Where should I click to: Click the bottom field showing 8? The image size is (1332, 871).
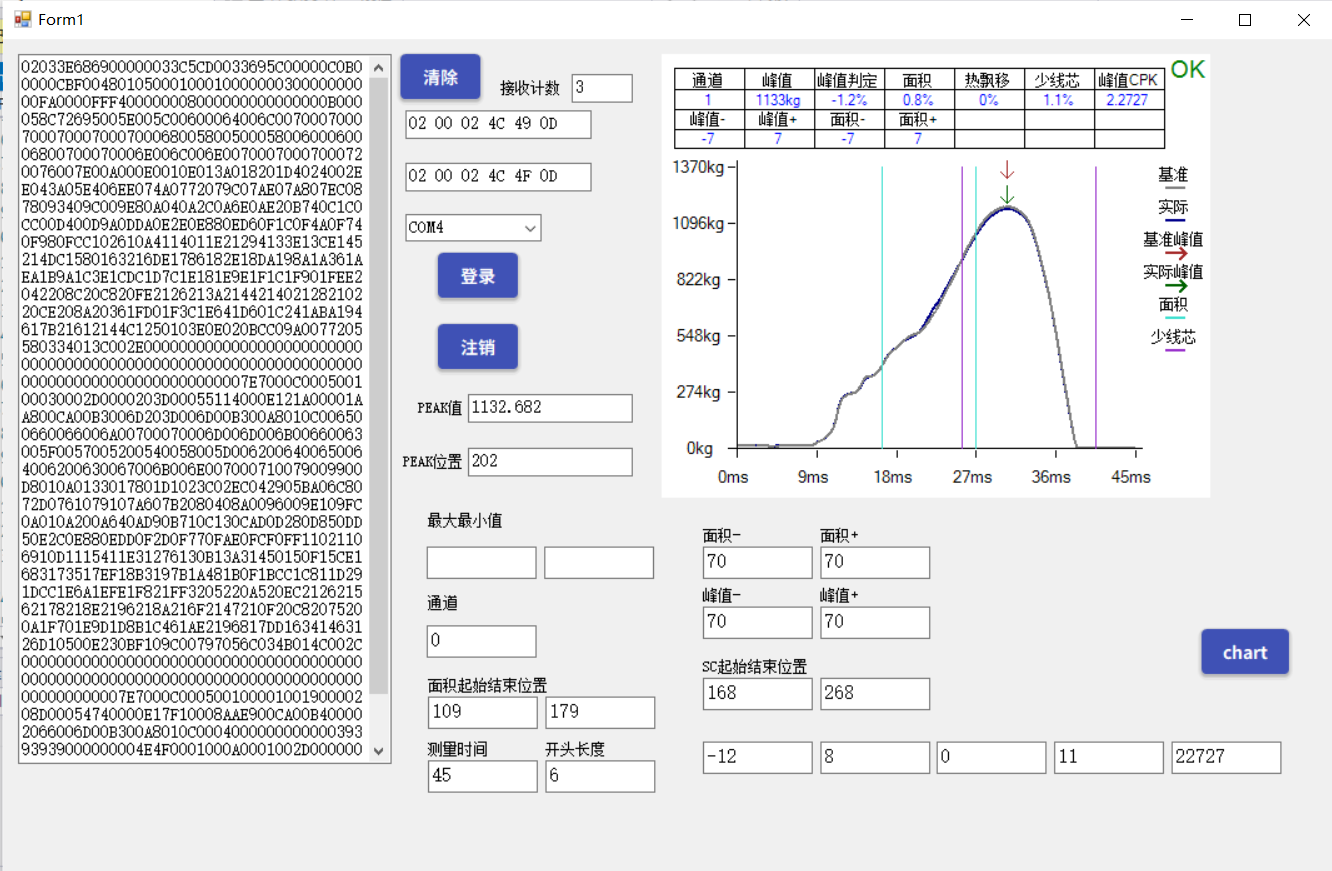click(875, 757)
